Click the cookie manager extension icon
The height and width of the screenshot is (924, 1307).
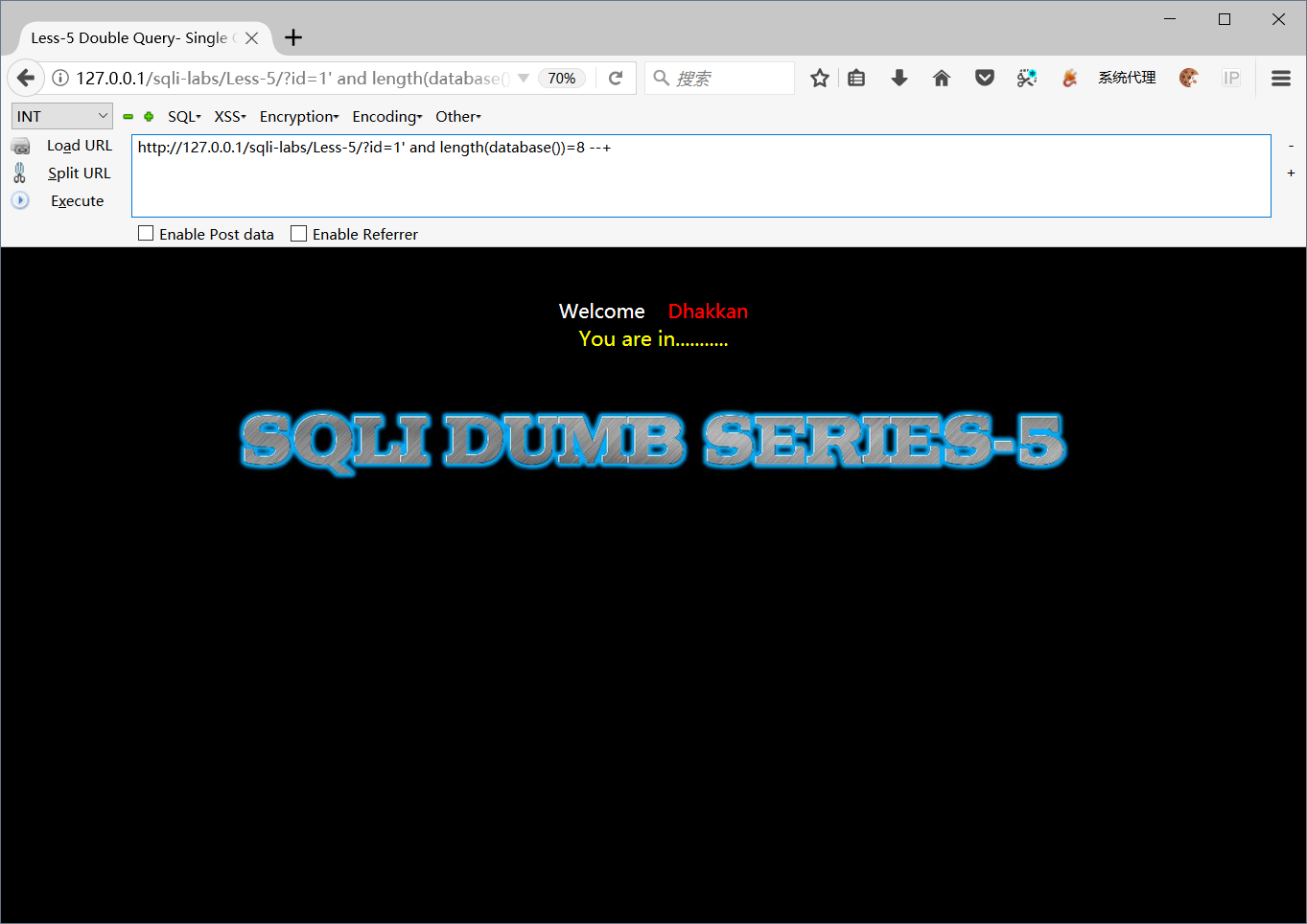click(x=1189, y=78)
